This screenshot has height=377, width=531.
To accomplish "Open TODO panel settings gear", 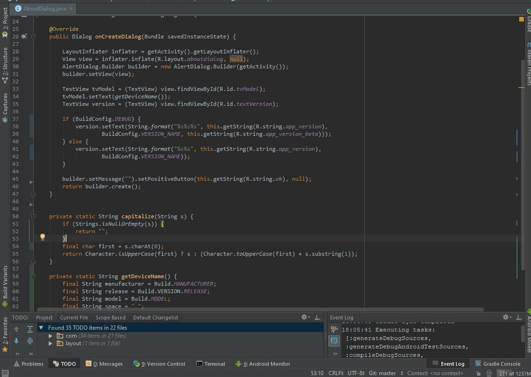I will click(x=305, y=317).
